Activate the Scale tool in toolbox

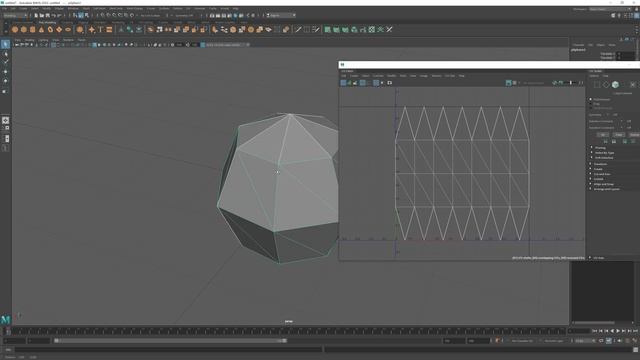5,91
